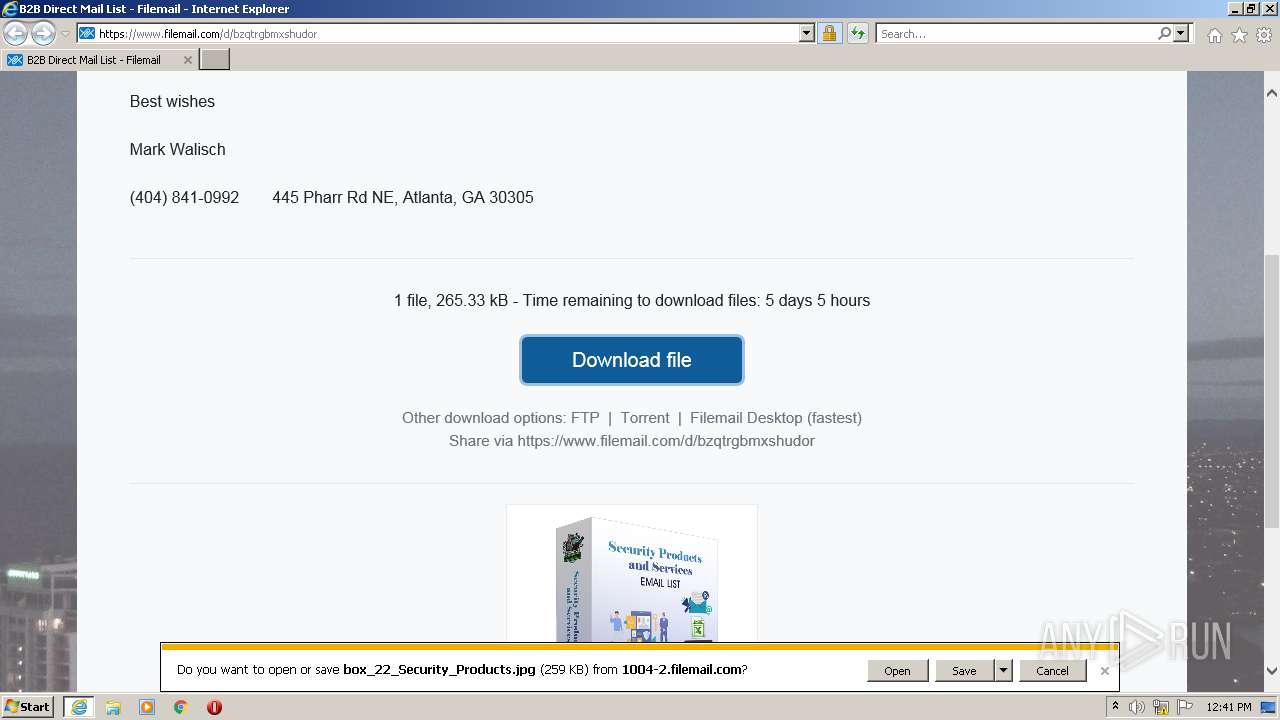The height and width of the screenshot is (720, 1280).
Task: Show hidden tray icons arrow
Action: pyautogui.click(x=1115, y=707)
